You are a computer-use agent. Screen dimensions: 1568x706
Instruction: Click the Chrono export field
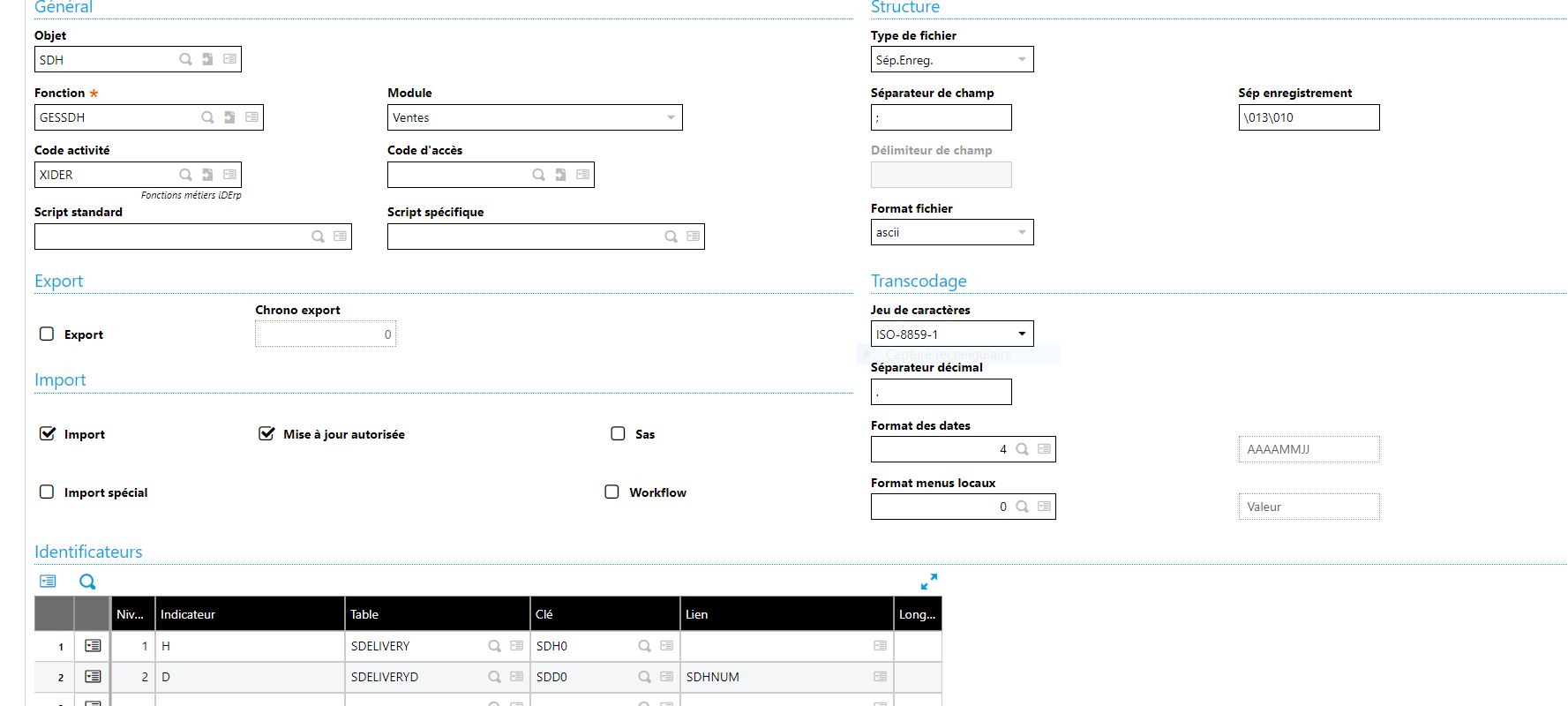(326, 334)
